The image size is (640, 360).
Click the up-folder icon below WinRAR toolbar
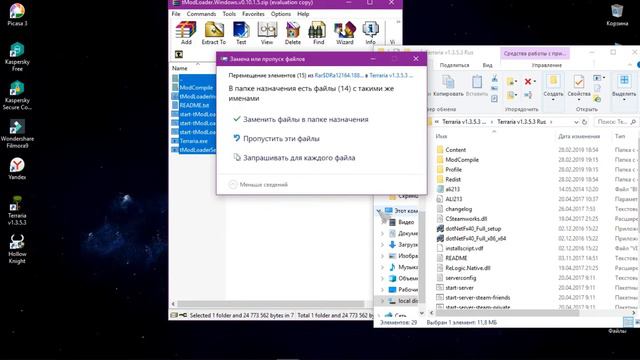tap(178, 54)
